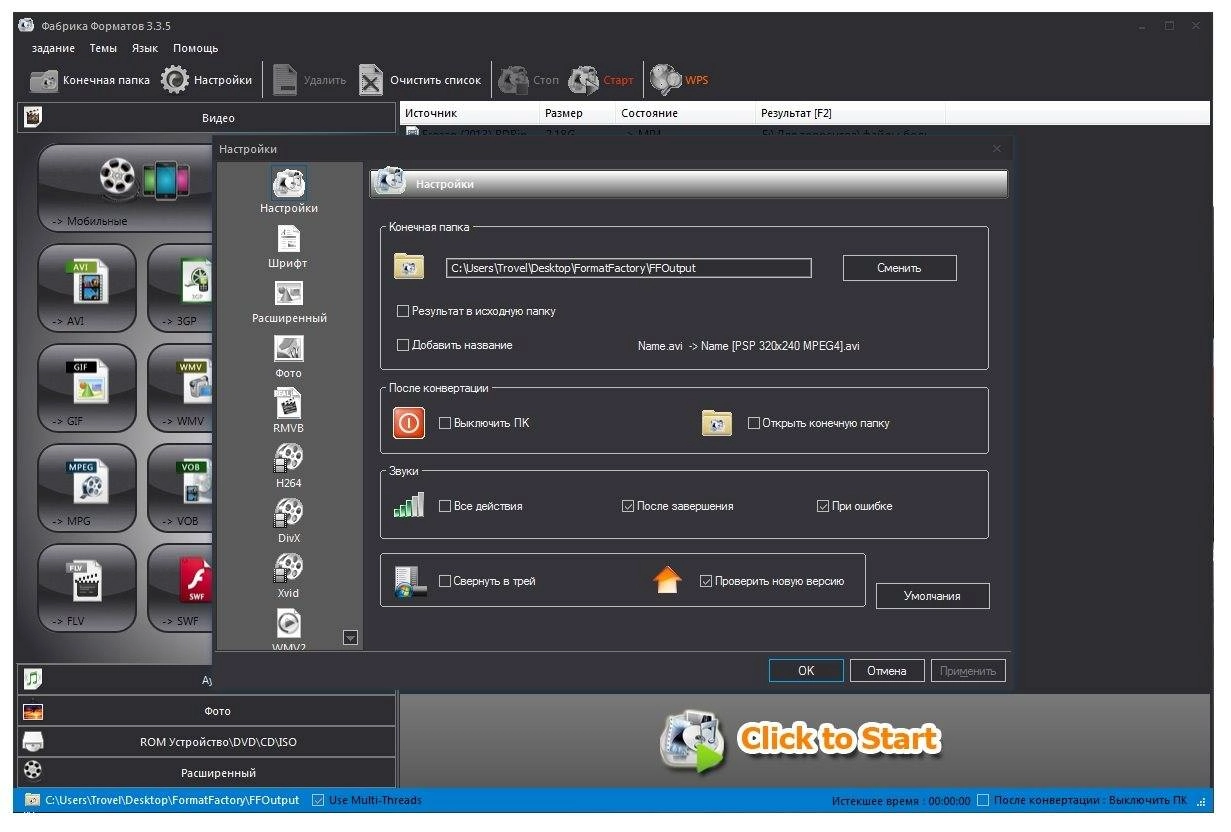Choose the FLV format icon
Image resolution: width=1231 pixels, height=832 pixels.
pyautogui.click(x=87, y=588)
